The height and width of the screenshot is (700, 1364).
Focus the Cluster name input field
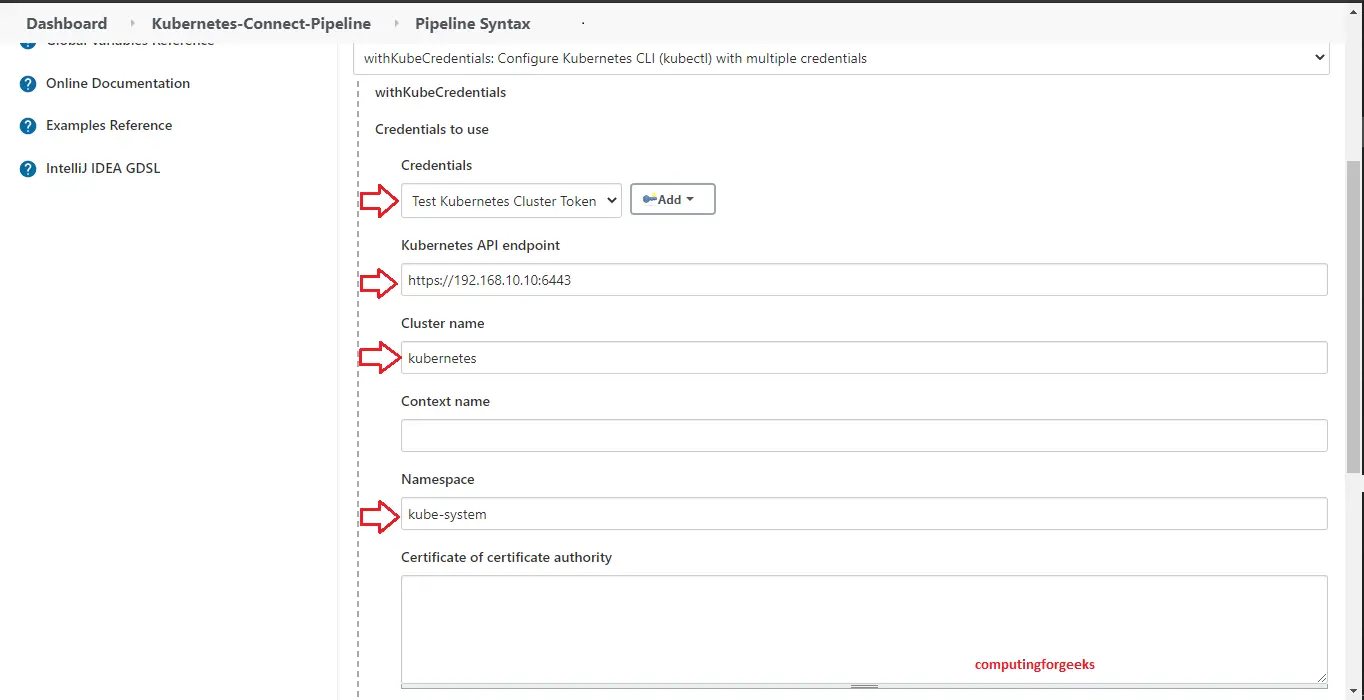[x=863, y=358]
